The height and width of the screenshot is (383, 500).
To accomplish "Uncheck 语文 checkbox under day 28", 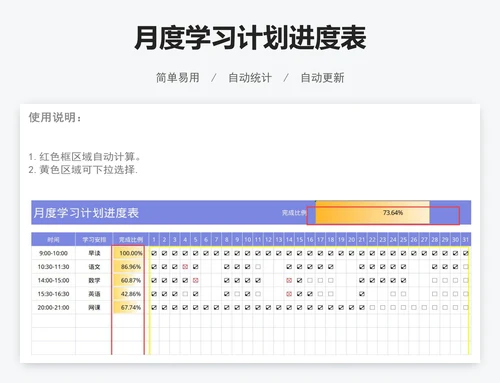I will [435, 267].
